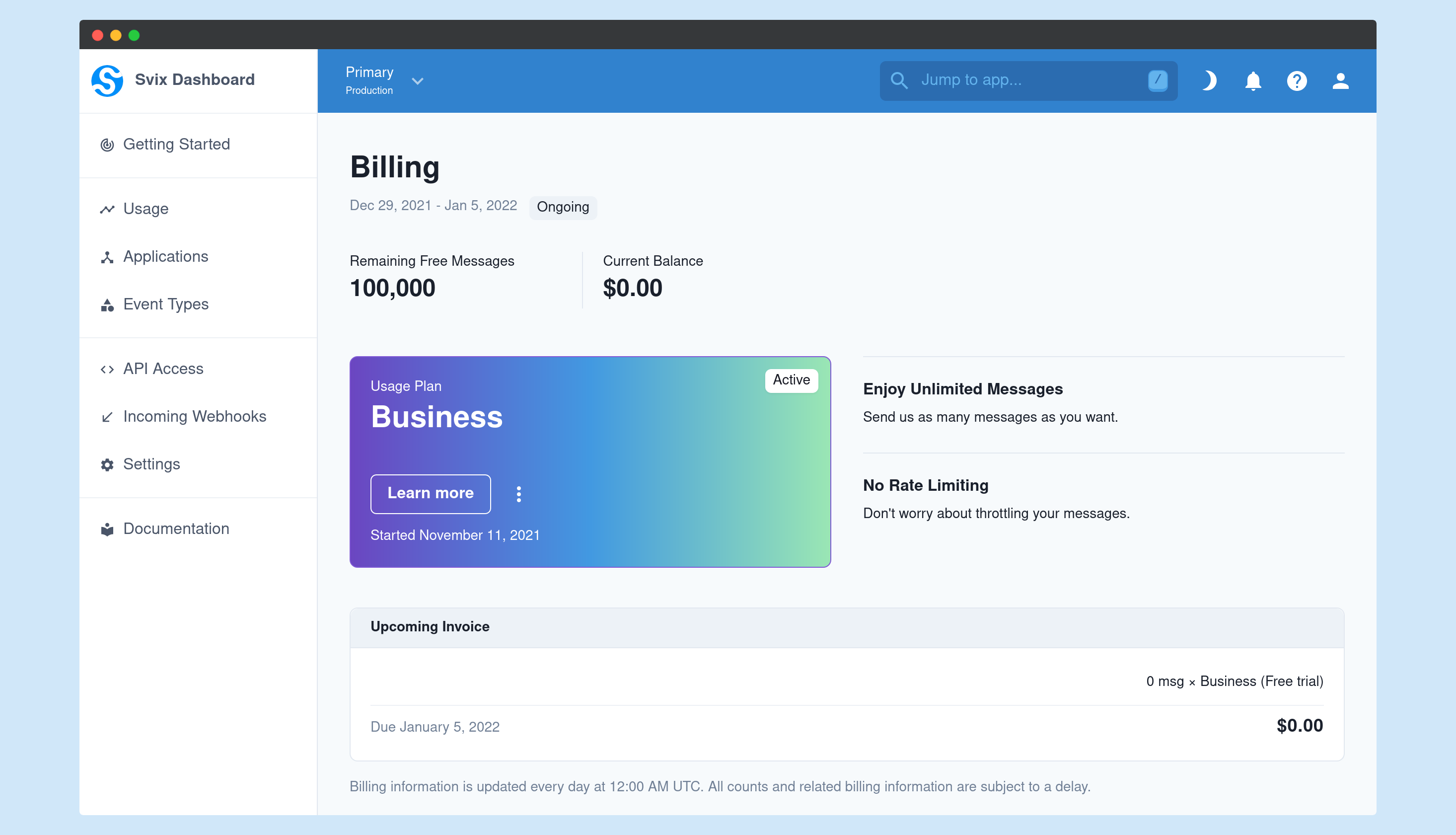Screen dimensions: 1456x835
Task: Open the Applications section
Action: coord(165,256)
